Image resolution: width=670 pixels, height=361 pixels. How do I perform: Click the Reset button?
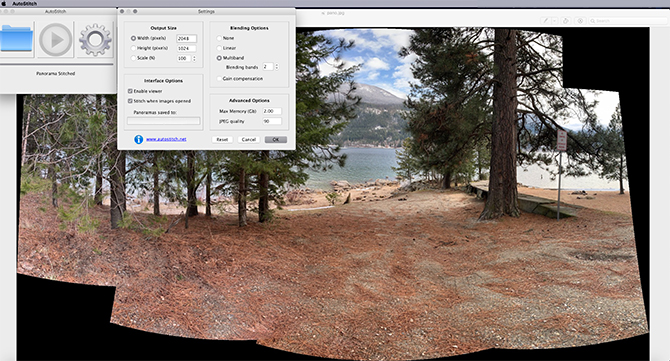[222, 140]
